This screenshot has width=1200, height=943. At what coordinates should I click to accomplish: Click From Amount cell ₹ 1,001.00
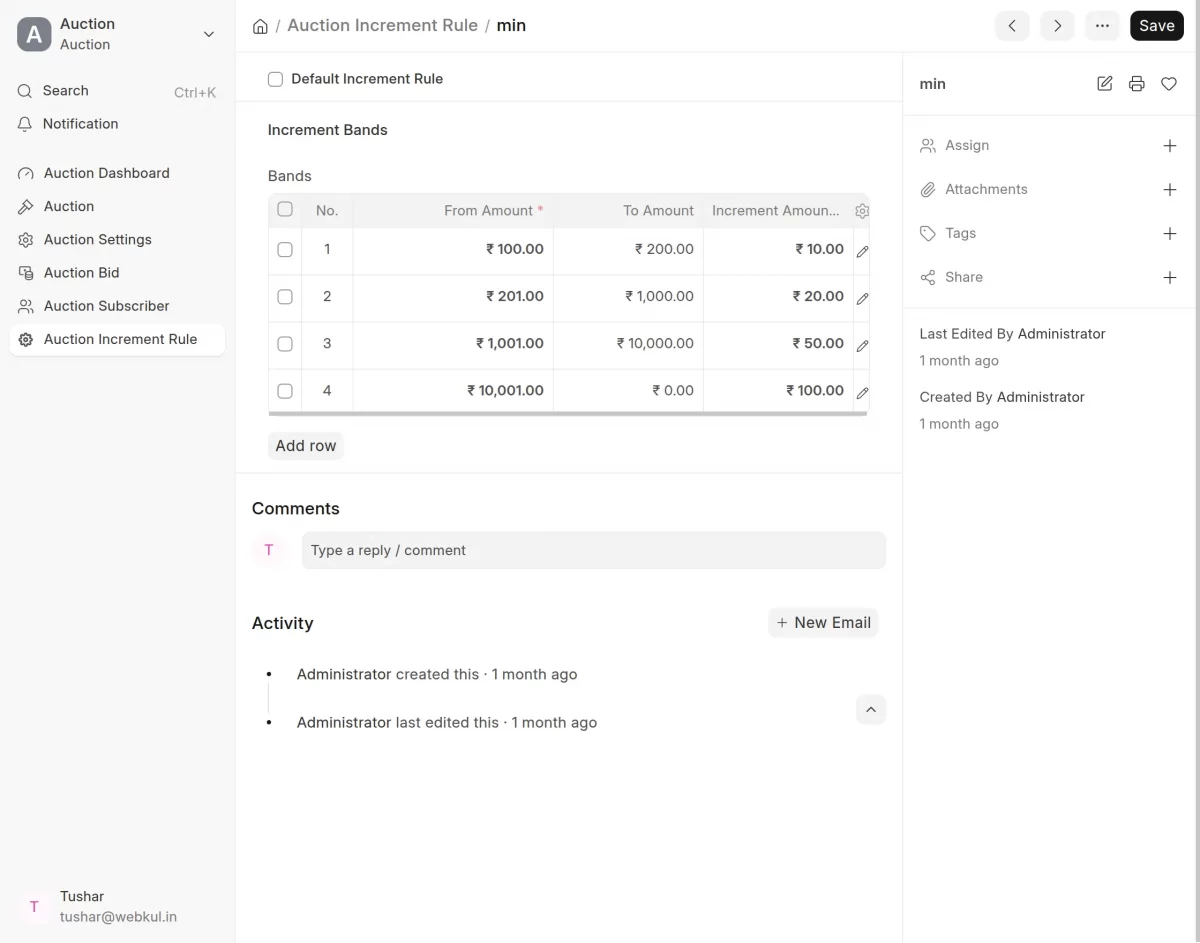point(453,343)
